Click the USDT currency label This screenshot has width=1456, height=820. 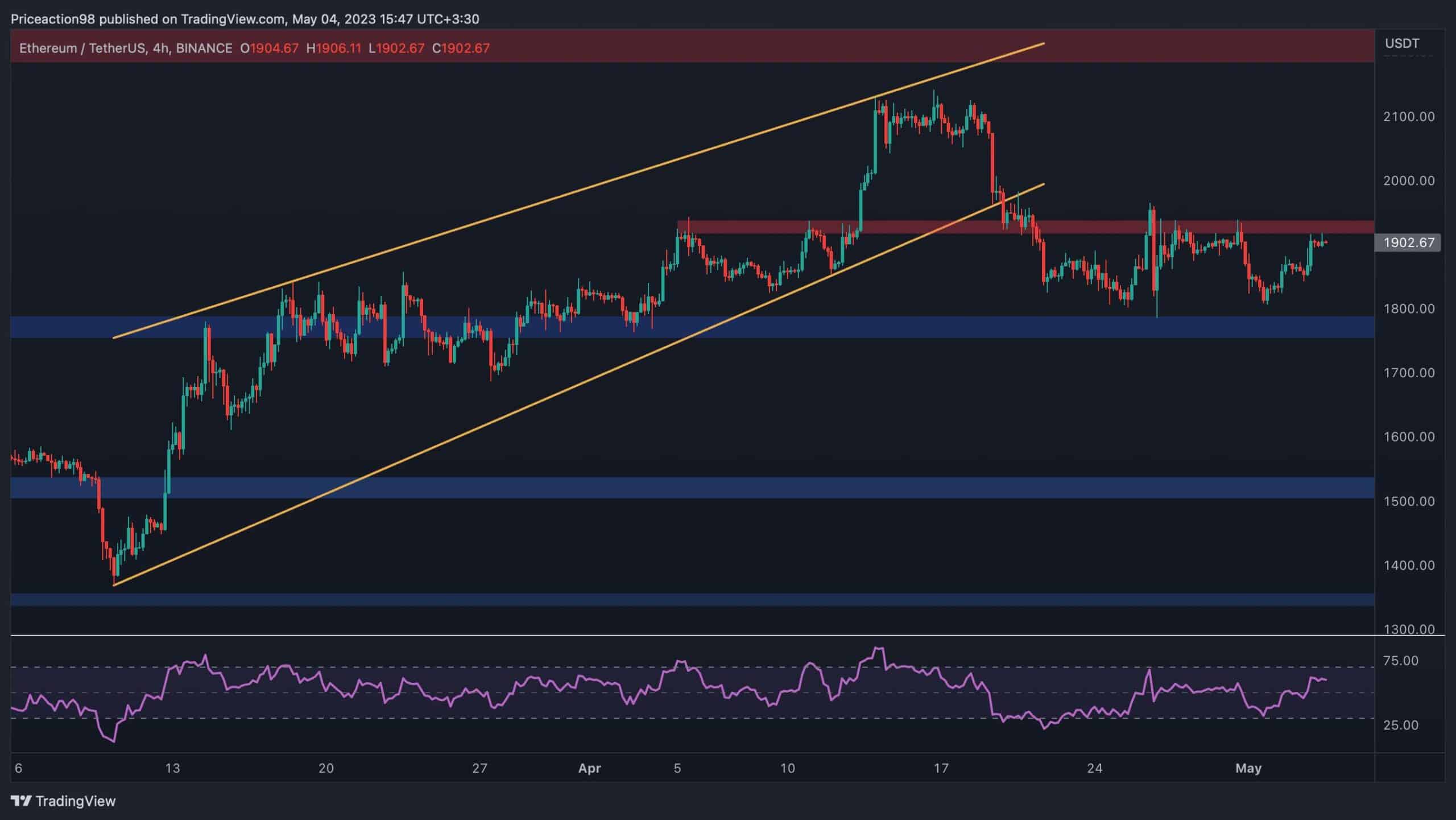pyautogui.click(x=1402, y=43)
